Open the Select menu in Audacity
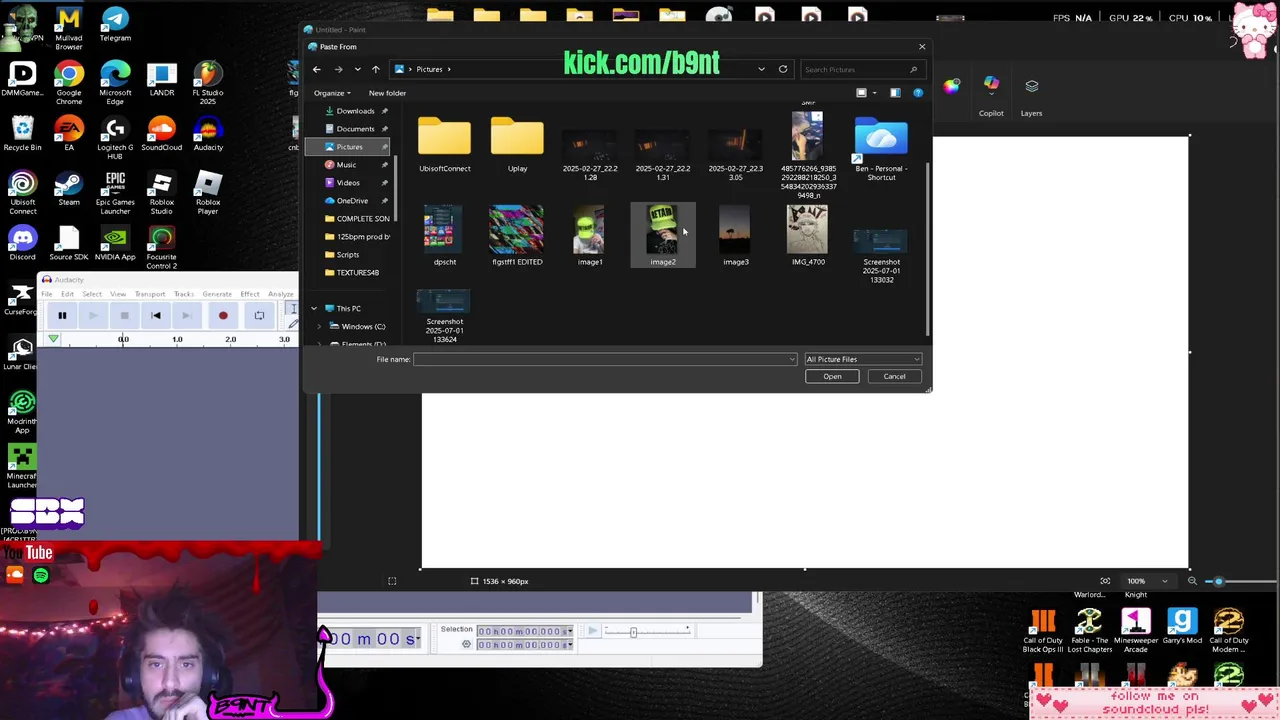1280x720 pixels. [92, 294]
